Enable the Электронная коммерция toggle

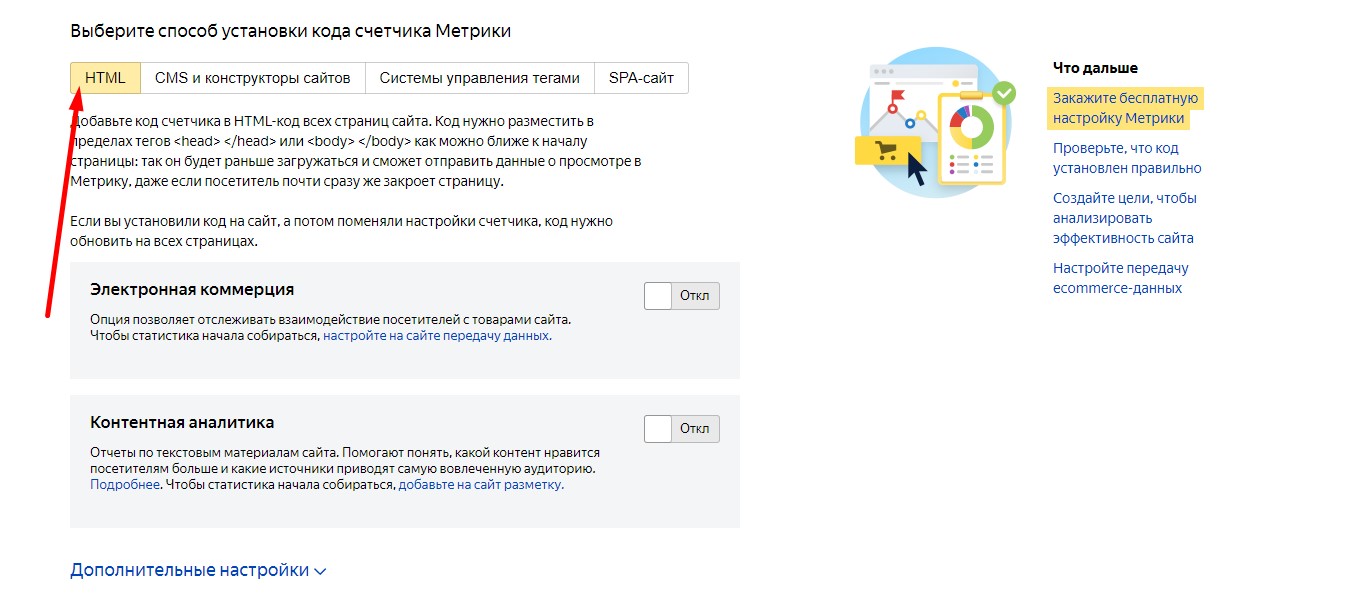click(681, 296)
